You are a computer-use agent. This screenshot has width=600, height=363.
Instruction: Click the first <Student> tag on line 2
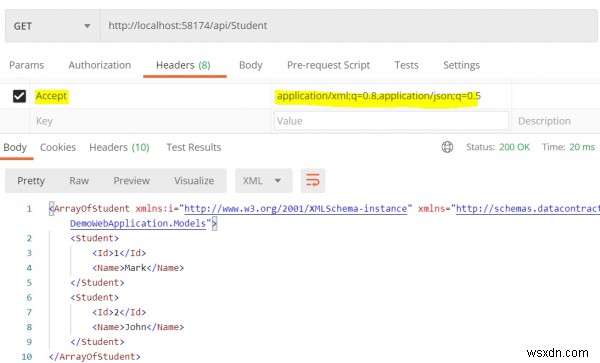pyautogui.click(x=95, y=238)
